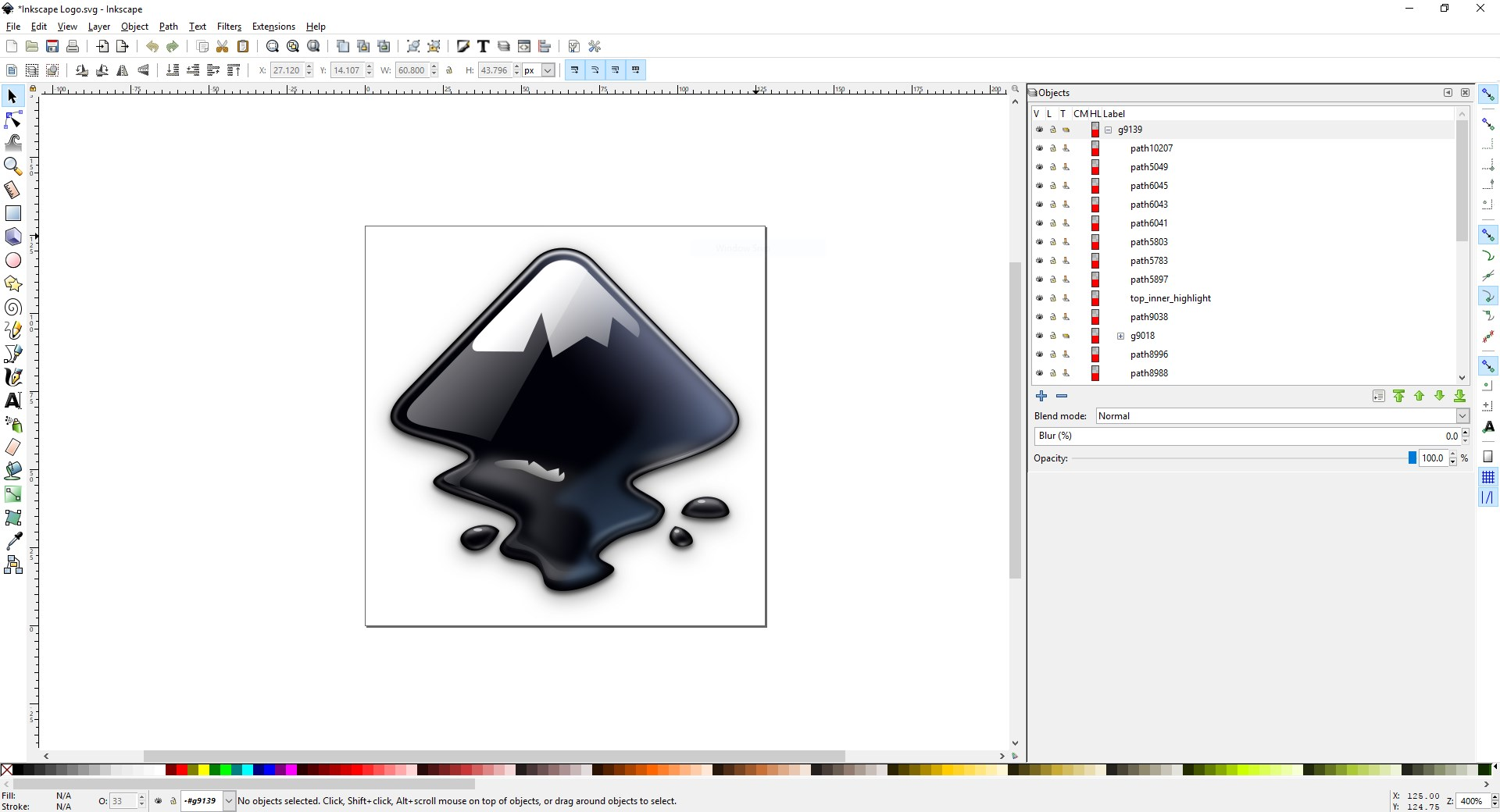Select the Dropper color picker tool
1500x812 pixels.
[x=13, y=541]
